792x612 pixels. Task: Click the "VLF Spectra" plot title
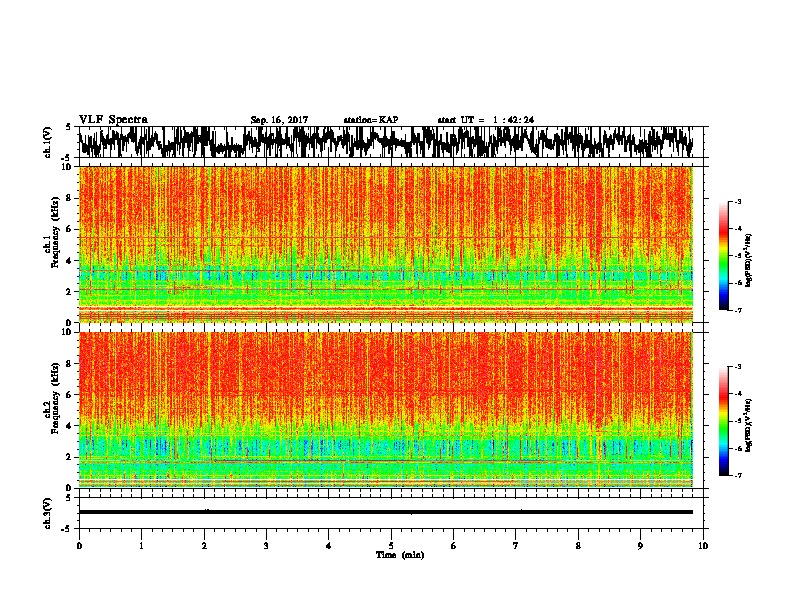(x=113, y=119)
